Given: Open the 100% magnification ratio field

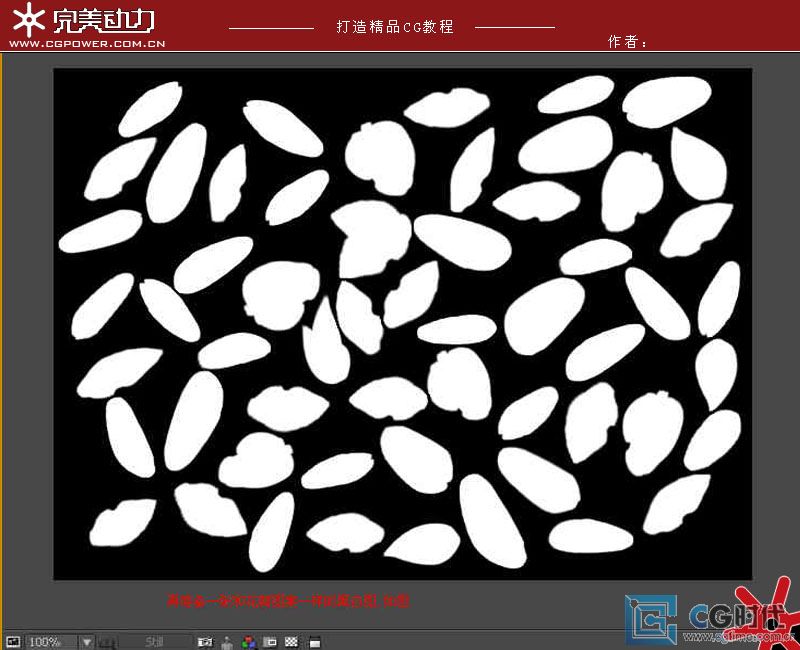Looking at the screenshot, I should point(52,642).
